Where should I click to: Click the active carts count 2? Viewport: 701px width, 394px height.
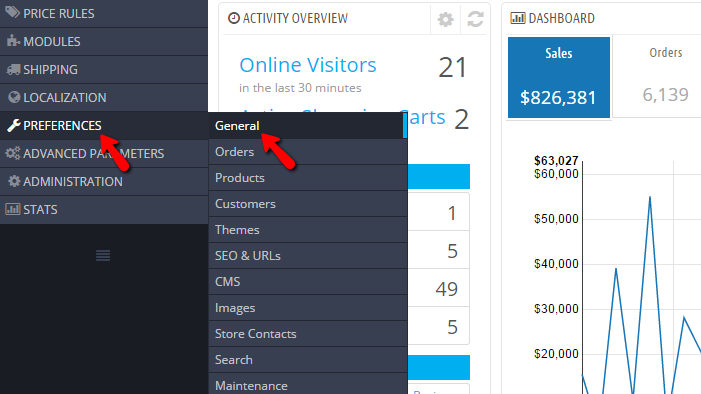[x=461, y=119]
